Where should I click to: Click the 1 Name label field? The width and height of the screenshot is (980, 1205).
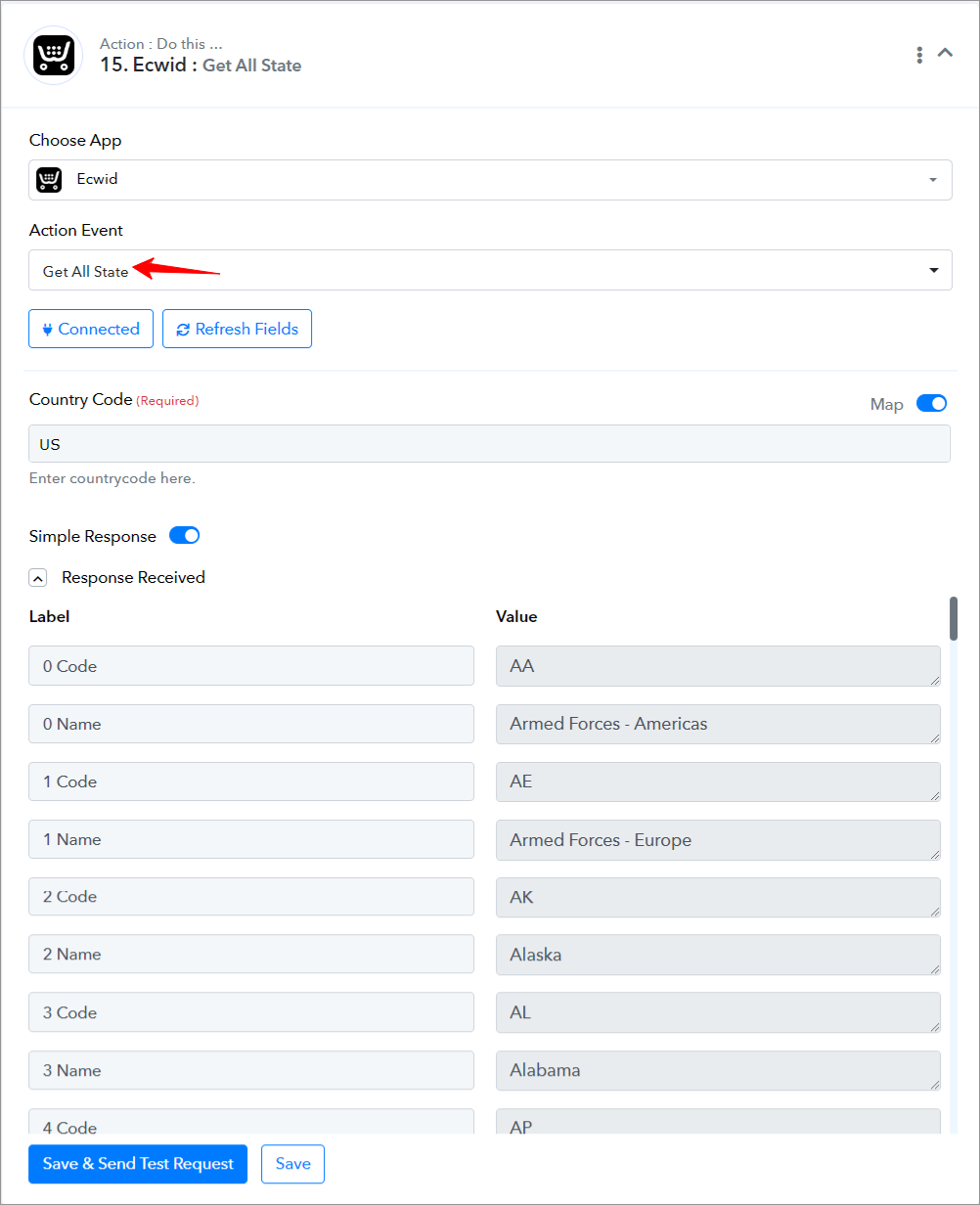(x=251, y=839)
